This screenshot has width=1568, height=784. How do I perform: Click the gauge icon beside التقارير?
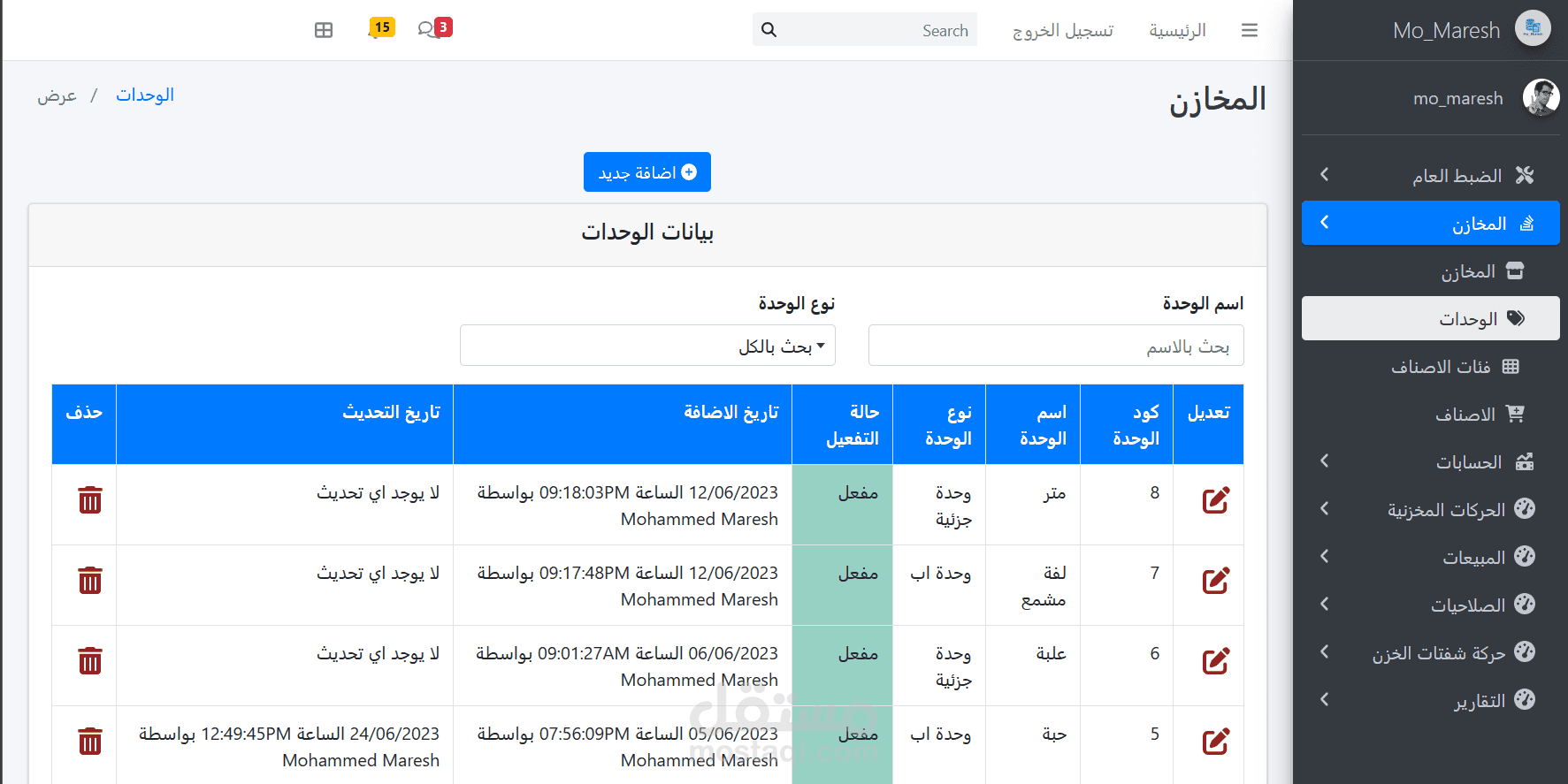coord(1525,699)
